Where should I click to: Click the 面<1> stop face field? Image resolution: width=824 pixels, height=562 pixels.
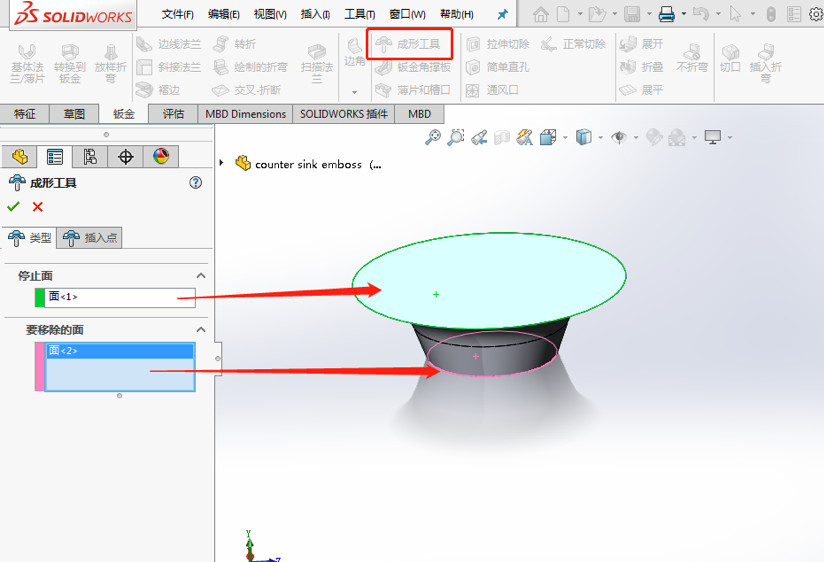pos(119,297)
